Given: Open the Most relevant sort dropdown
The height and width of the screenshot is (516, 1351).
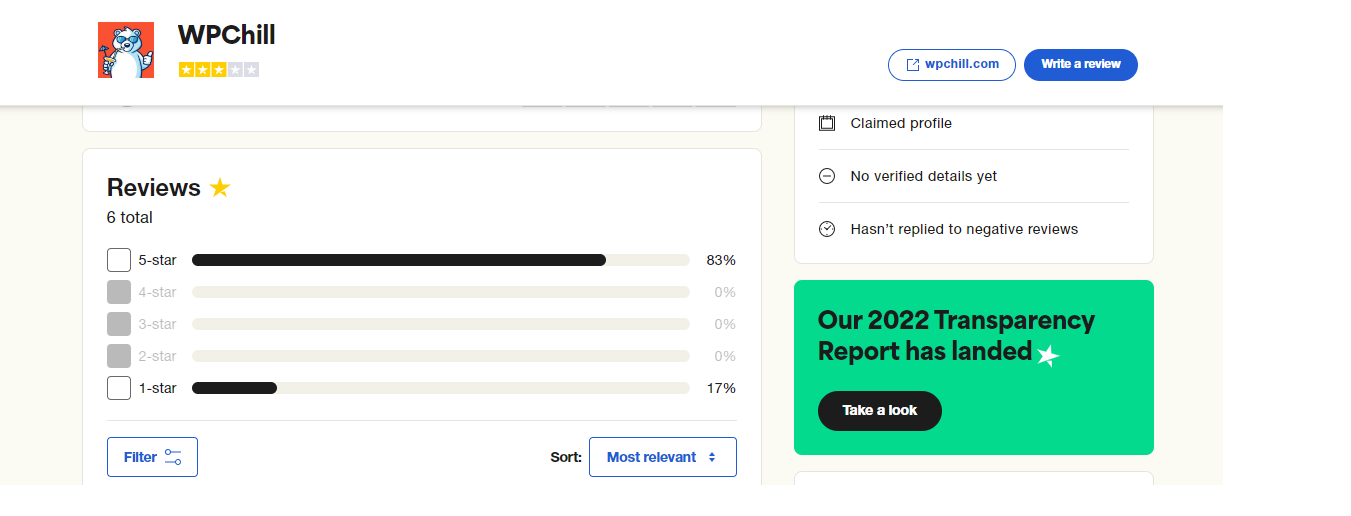Looking at the screenshot, I should pos(663,457).
